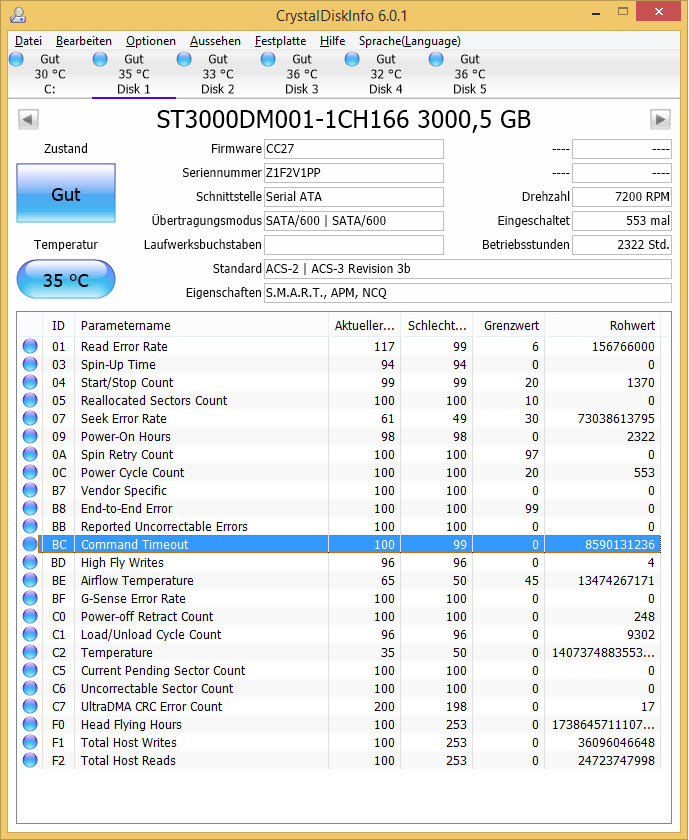
Task: Select the C: drive tab
Action: click(x=49, y=74)
